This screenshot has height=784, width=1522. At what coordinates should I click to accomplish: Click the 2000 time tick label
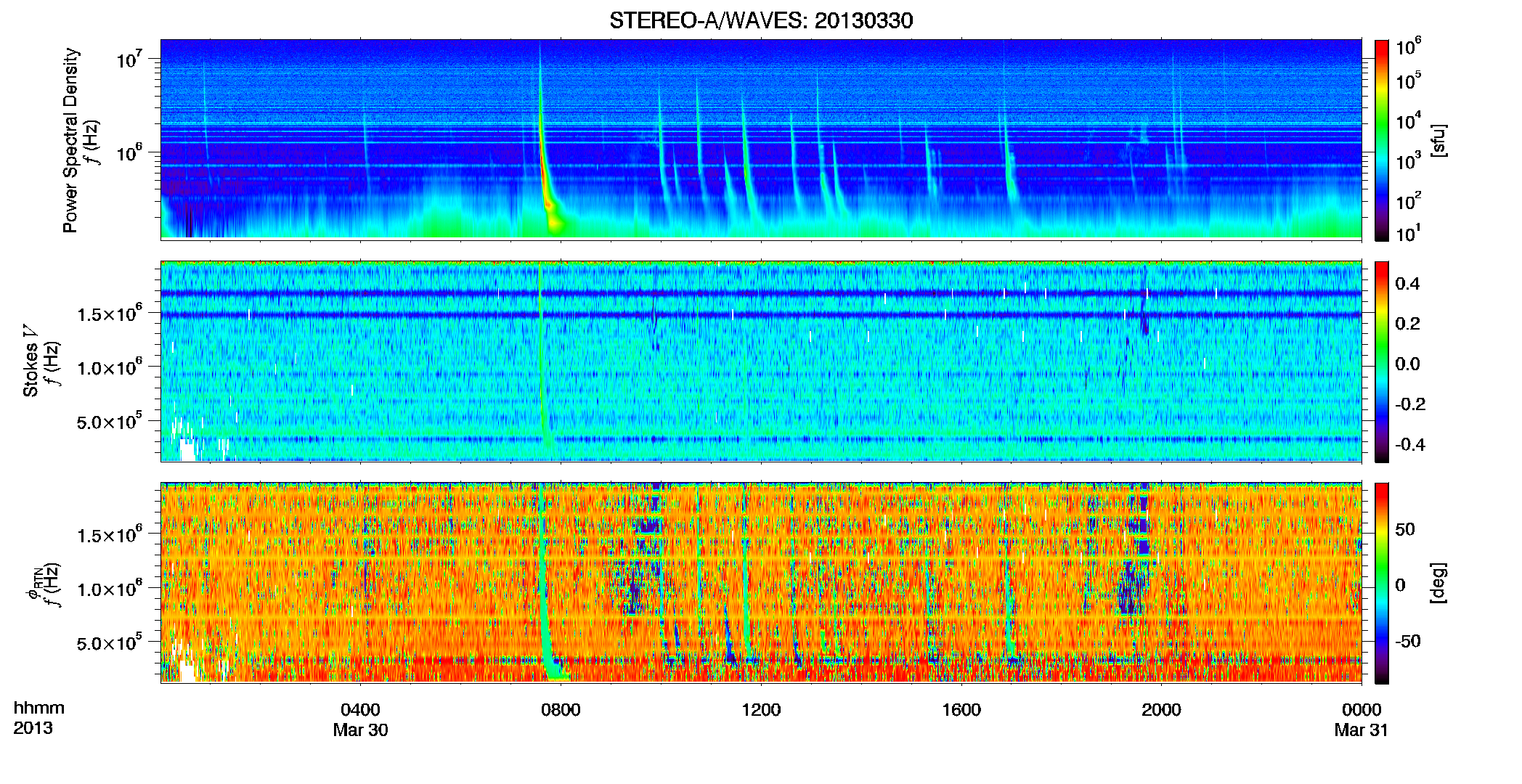[1161, 710]
